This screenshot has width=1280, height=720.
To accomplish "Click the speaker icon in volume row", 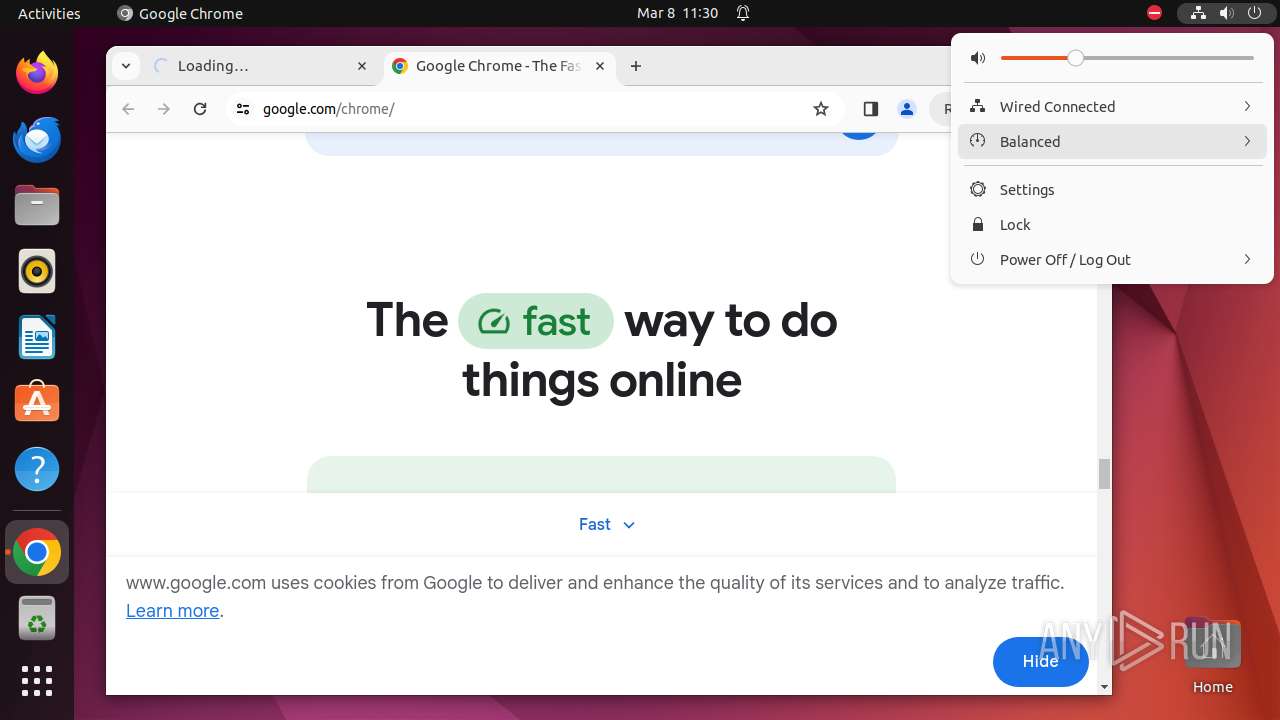I will 978,58.
